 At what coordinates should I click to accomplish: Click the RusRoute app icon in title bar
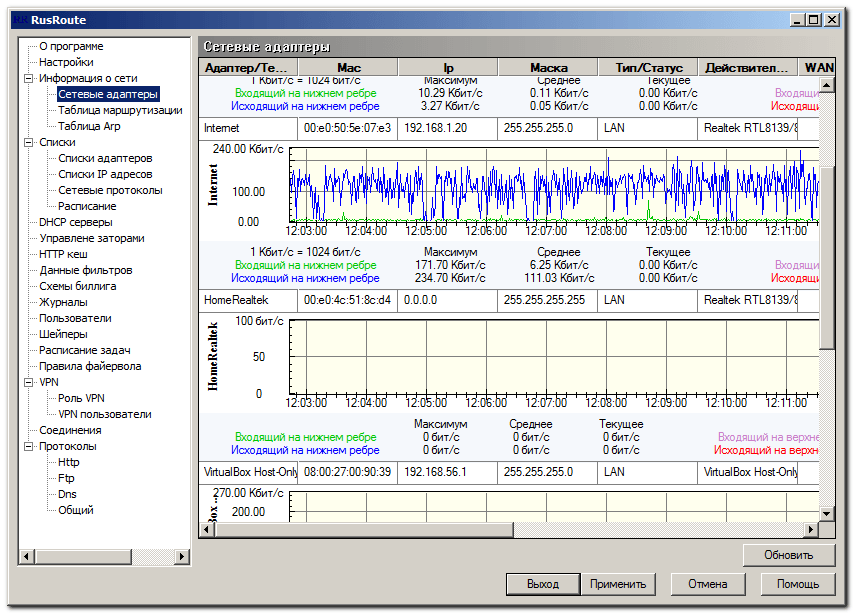[18, 18]
